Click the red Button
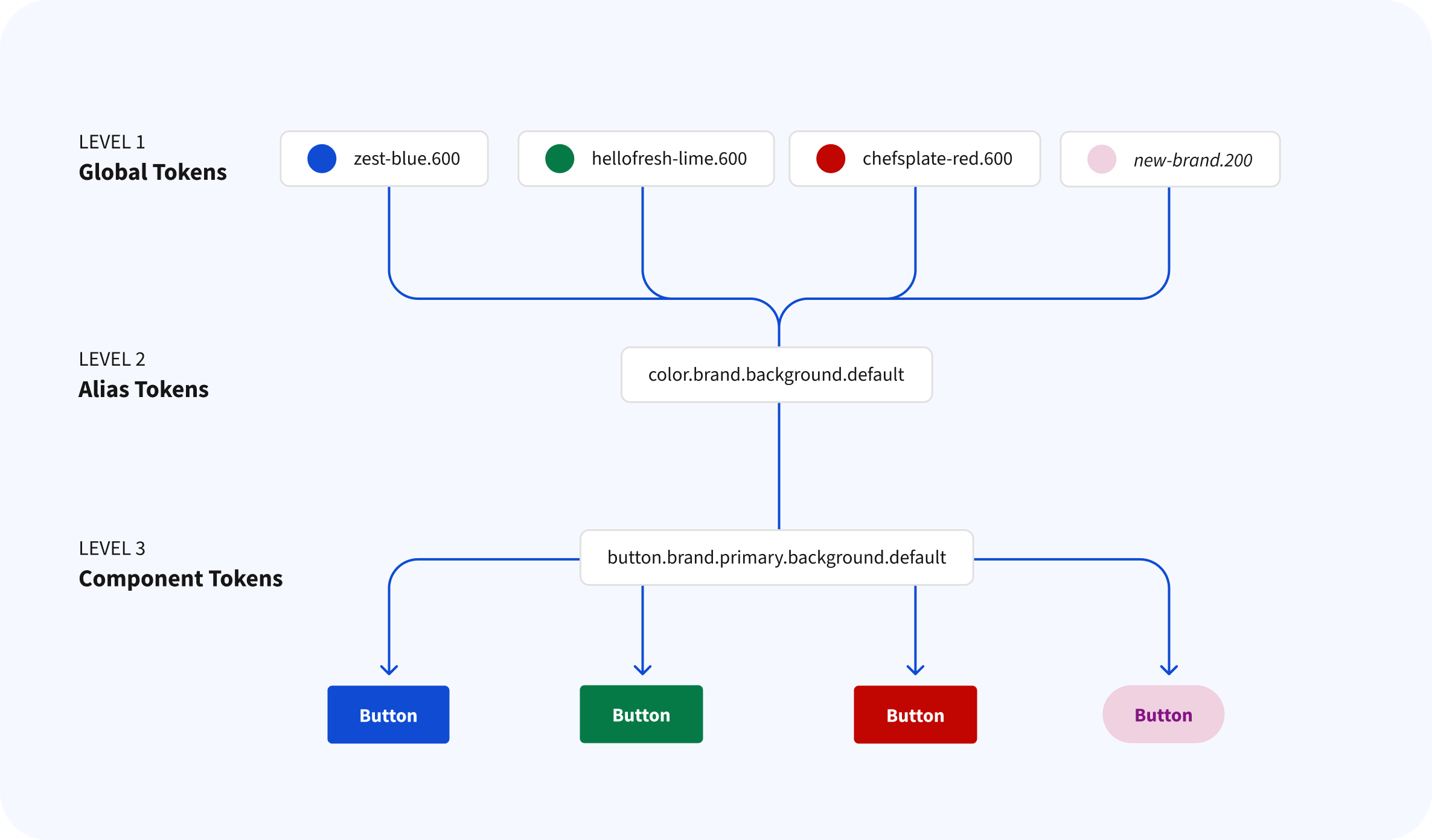Image resolution: width=1432 pixels, height=840 pixels. [x=915, y=714]
